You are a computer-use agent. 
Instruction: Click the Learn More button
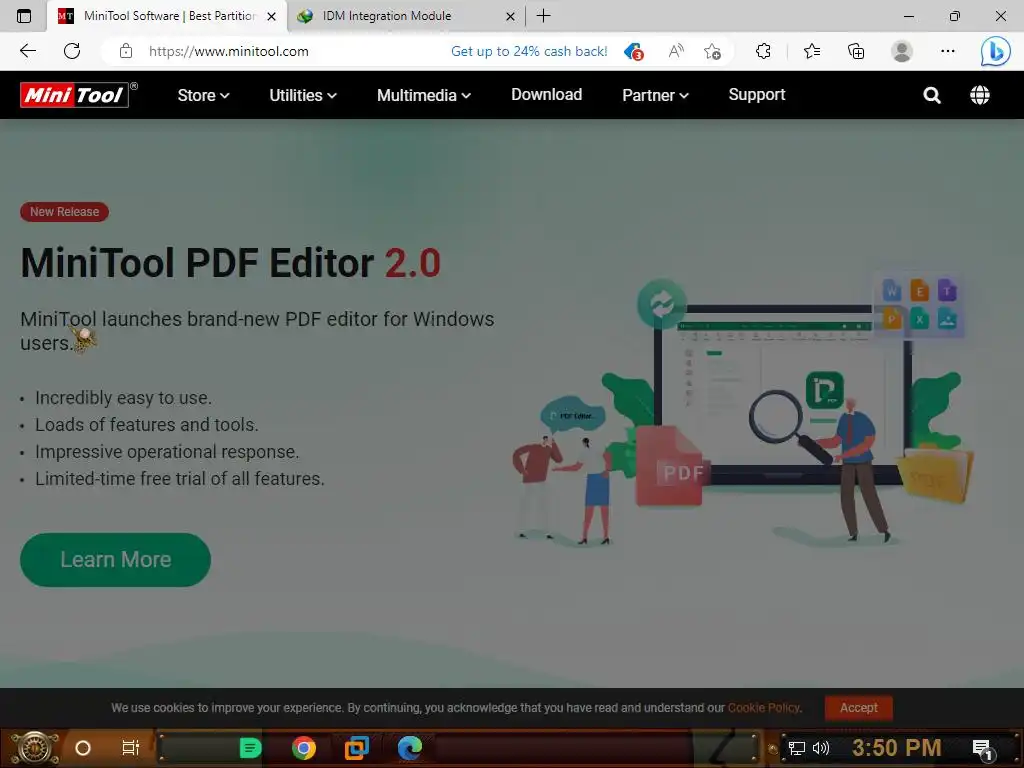(116, 560)
